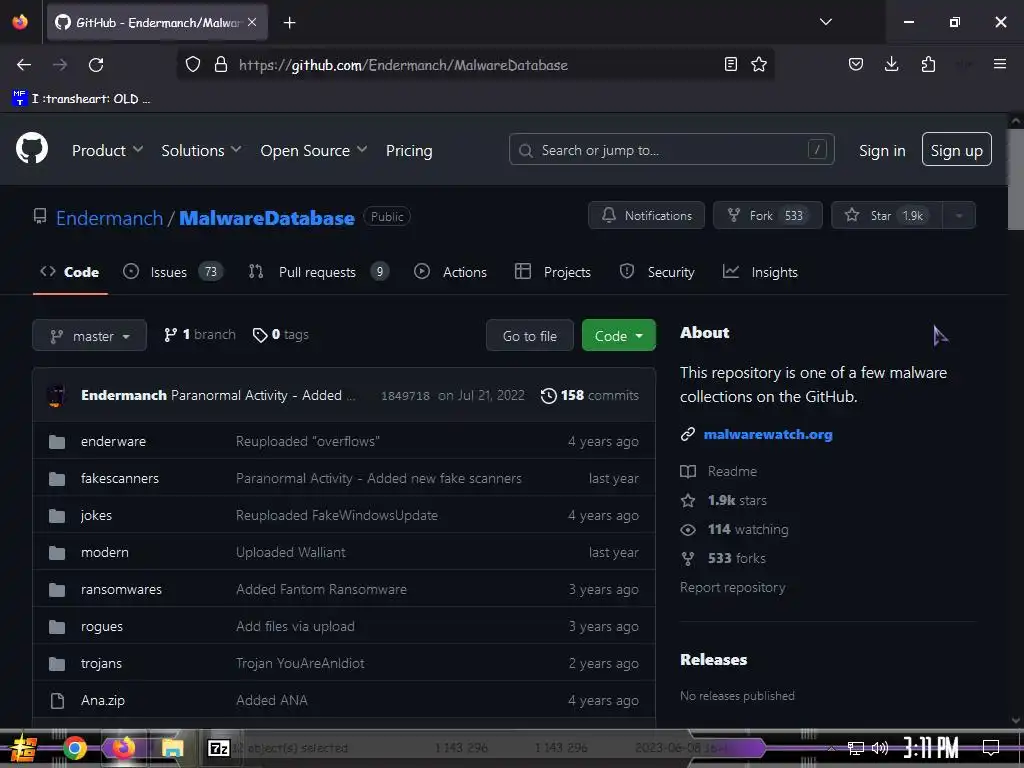This screenshot has height=768, width=1024.
Task: Expand the green Code dropdown
Action: click(618, 336)
